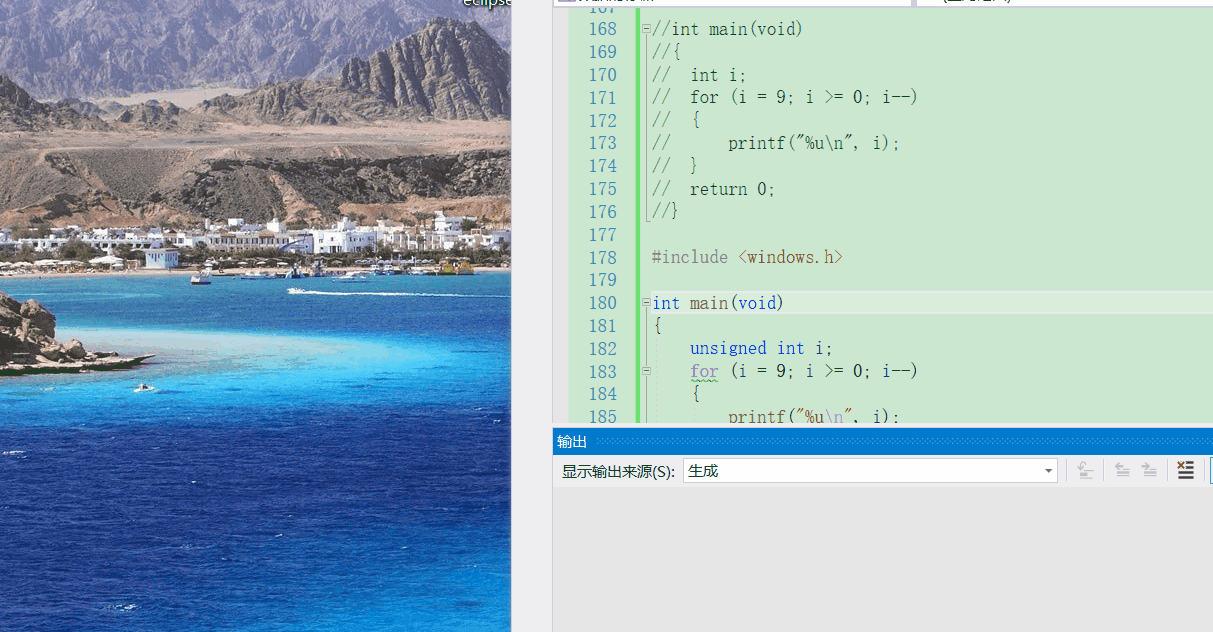The image size is (1213, 632).
Task: Collapse the commented main block at line 168
Action: pos(646,29)
